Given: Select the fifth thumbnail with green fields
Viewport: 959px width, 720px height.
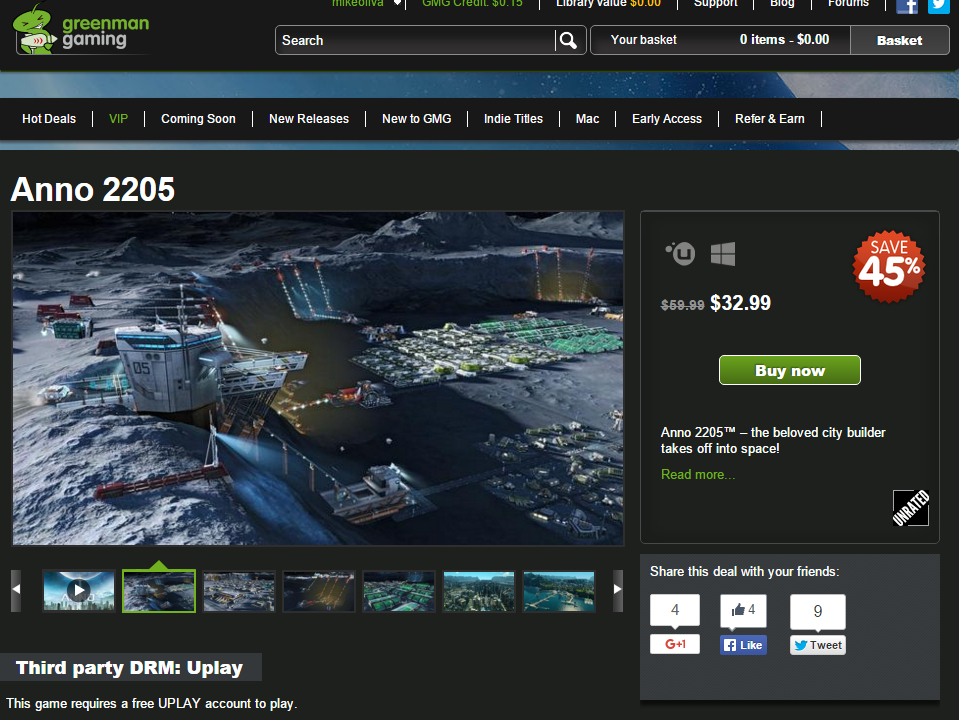Looking at the screenshot, I should (x=399, y=591).
